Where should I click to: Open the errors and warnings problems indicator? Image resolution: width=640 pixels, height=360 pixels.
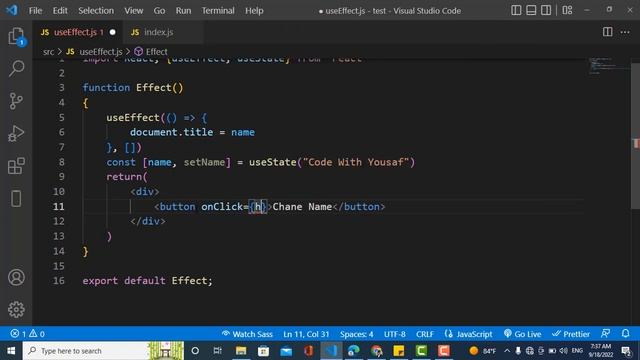coord(27,334)
